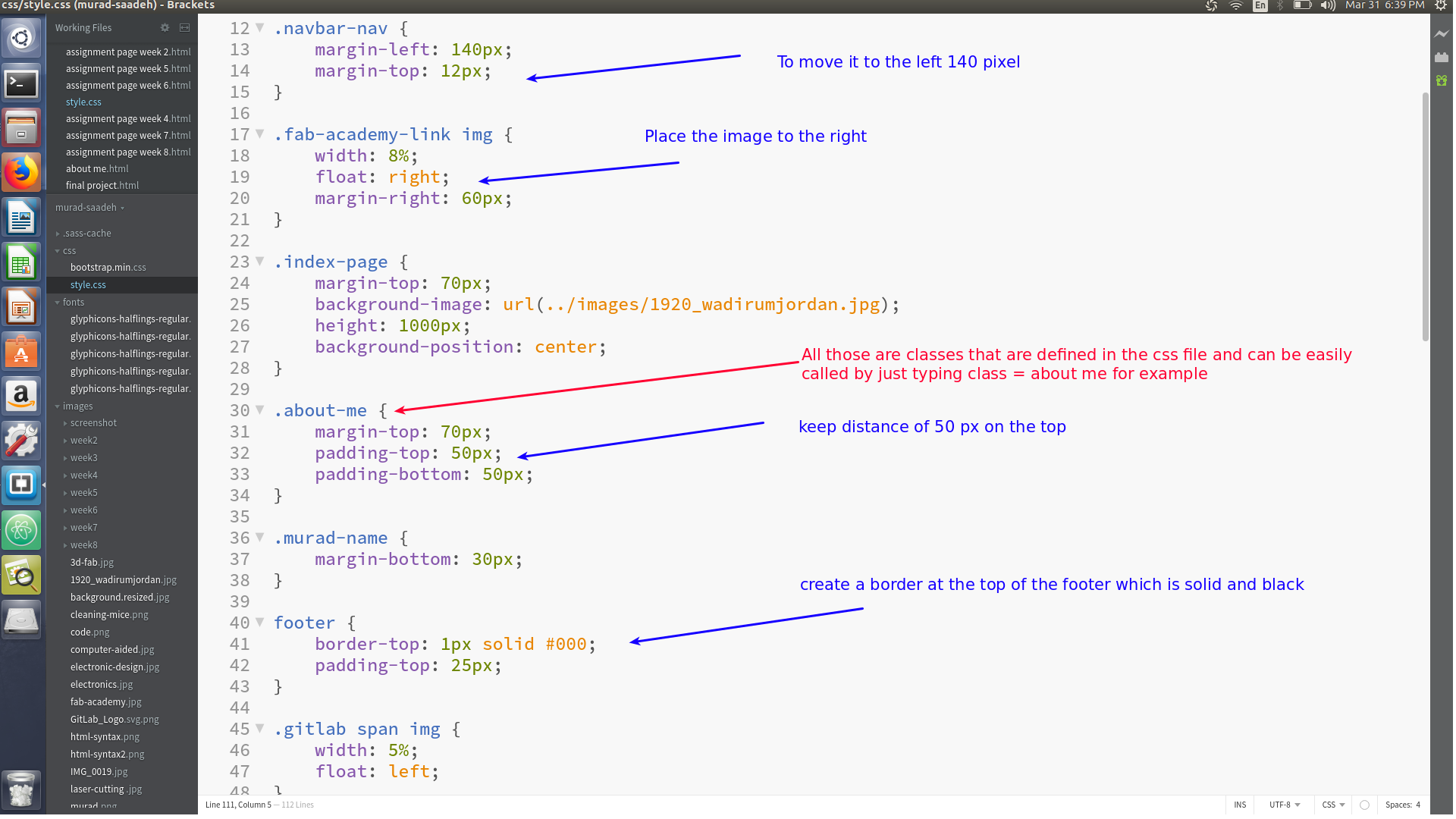
Task: Click the linting status circle indicator
Action: click(1364, 805)
